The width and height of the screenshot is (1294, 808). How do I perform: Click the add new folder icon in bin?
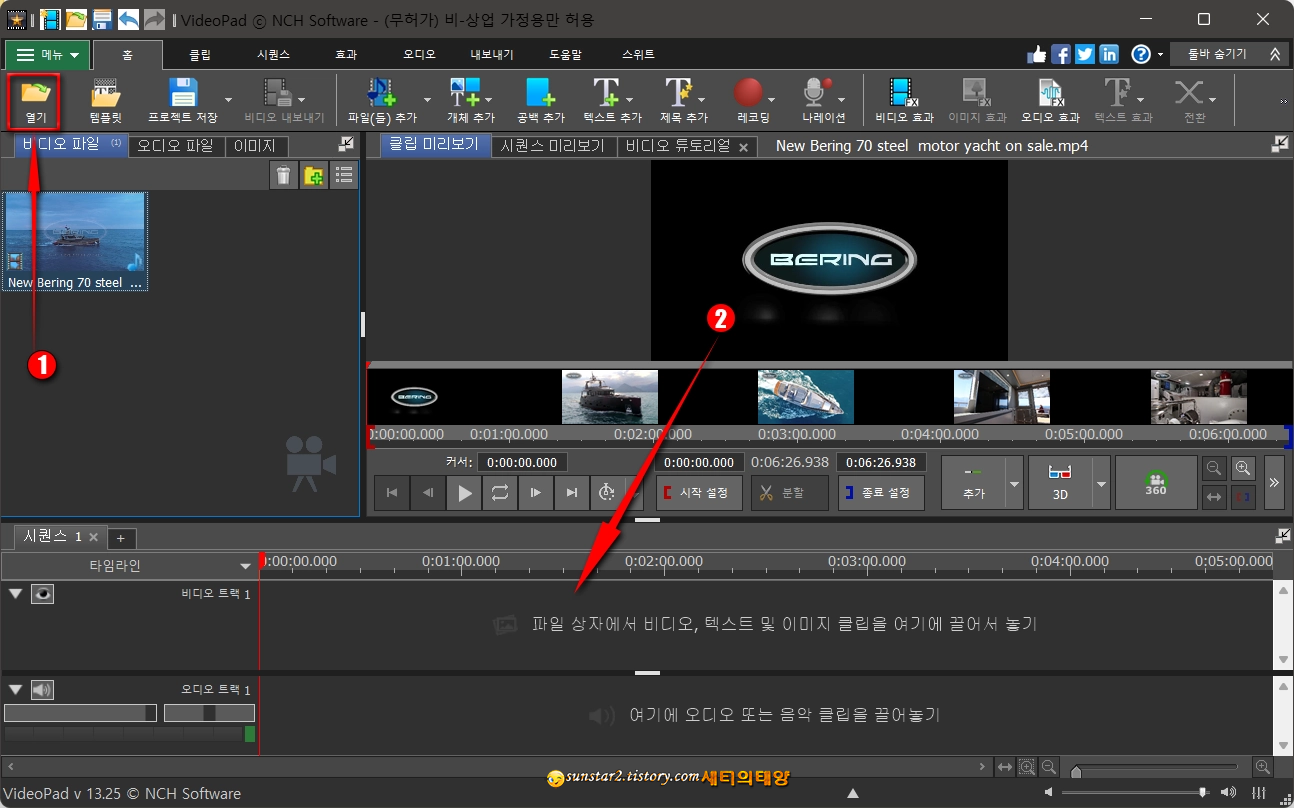(314, 176)
